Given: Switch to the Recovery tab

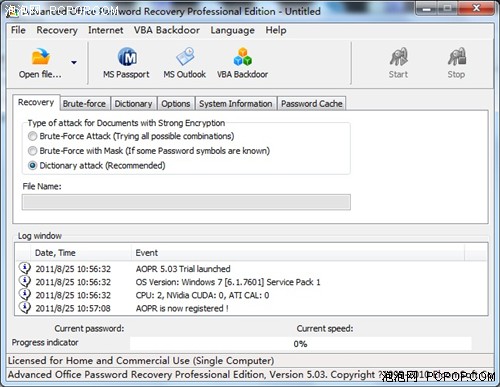Looking at the screenshot, I should click(x=36, y=102).
